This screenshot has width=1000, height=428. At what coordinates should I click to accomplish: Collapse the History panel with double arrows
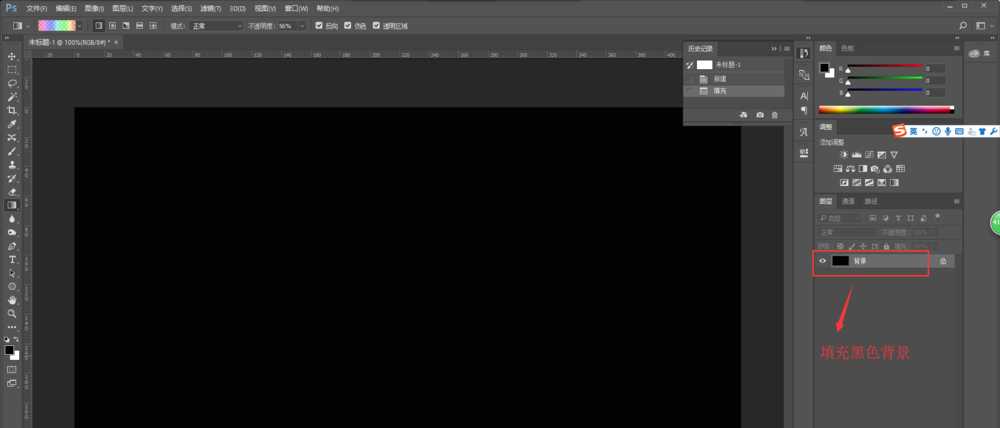click(x=774, y=48)
